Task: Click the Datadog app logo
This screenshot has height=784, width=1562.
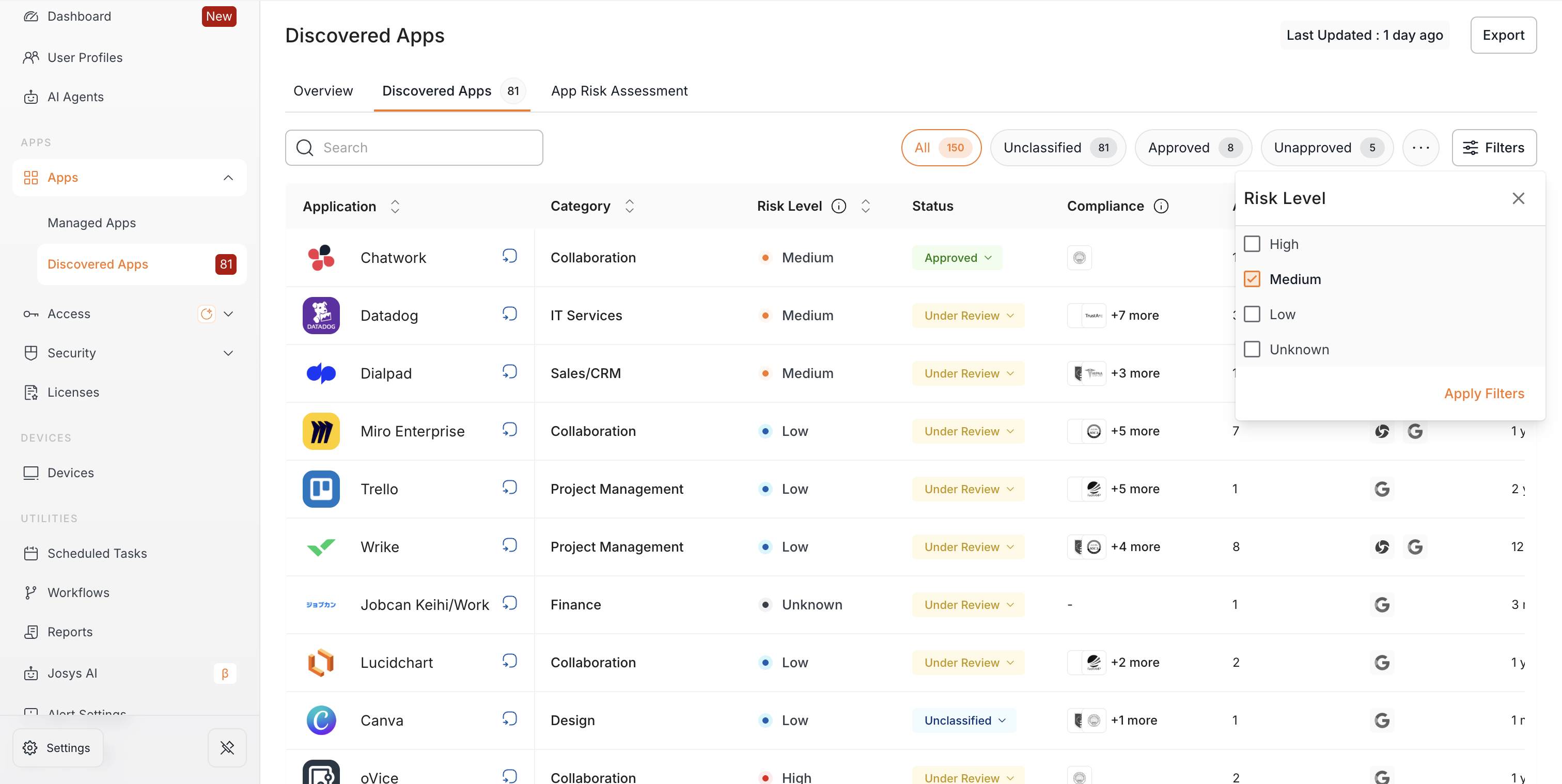Action: click(x=321, y=315)
